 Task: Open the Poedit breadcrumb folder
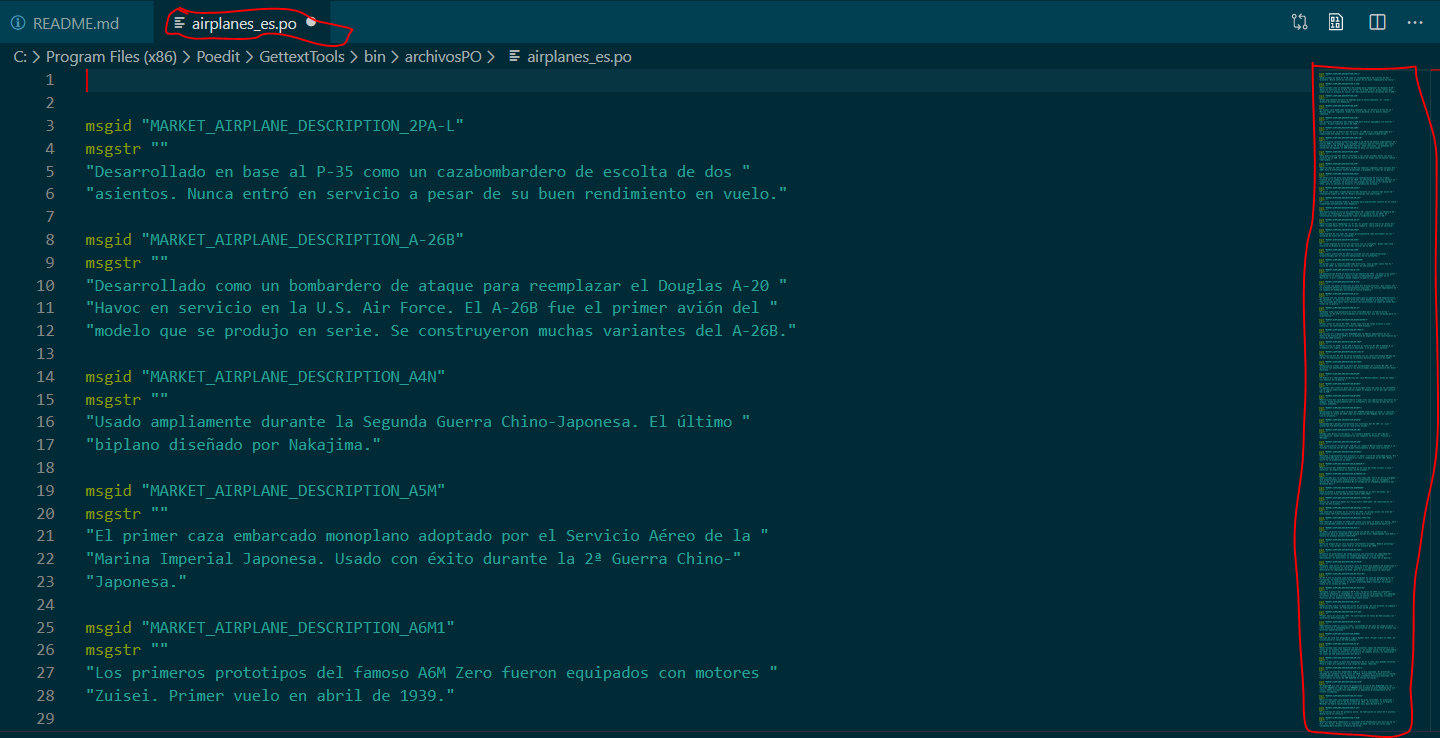click(x=217, y=57)
